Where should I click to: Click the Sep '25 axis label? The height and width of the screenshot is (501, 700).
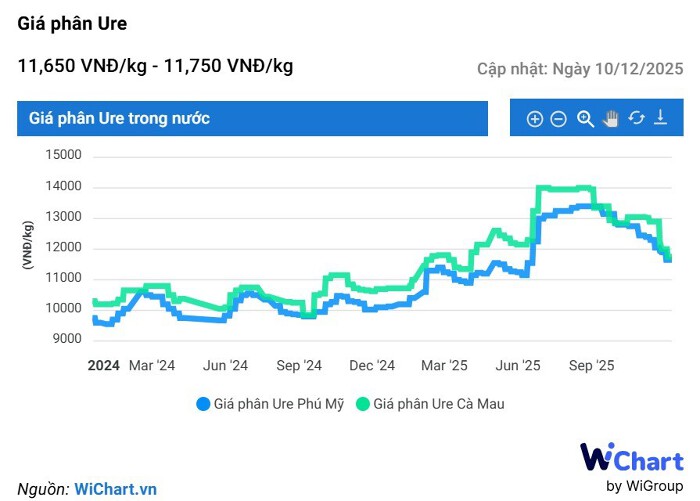tap(592, 365)
